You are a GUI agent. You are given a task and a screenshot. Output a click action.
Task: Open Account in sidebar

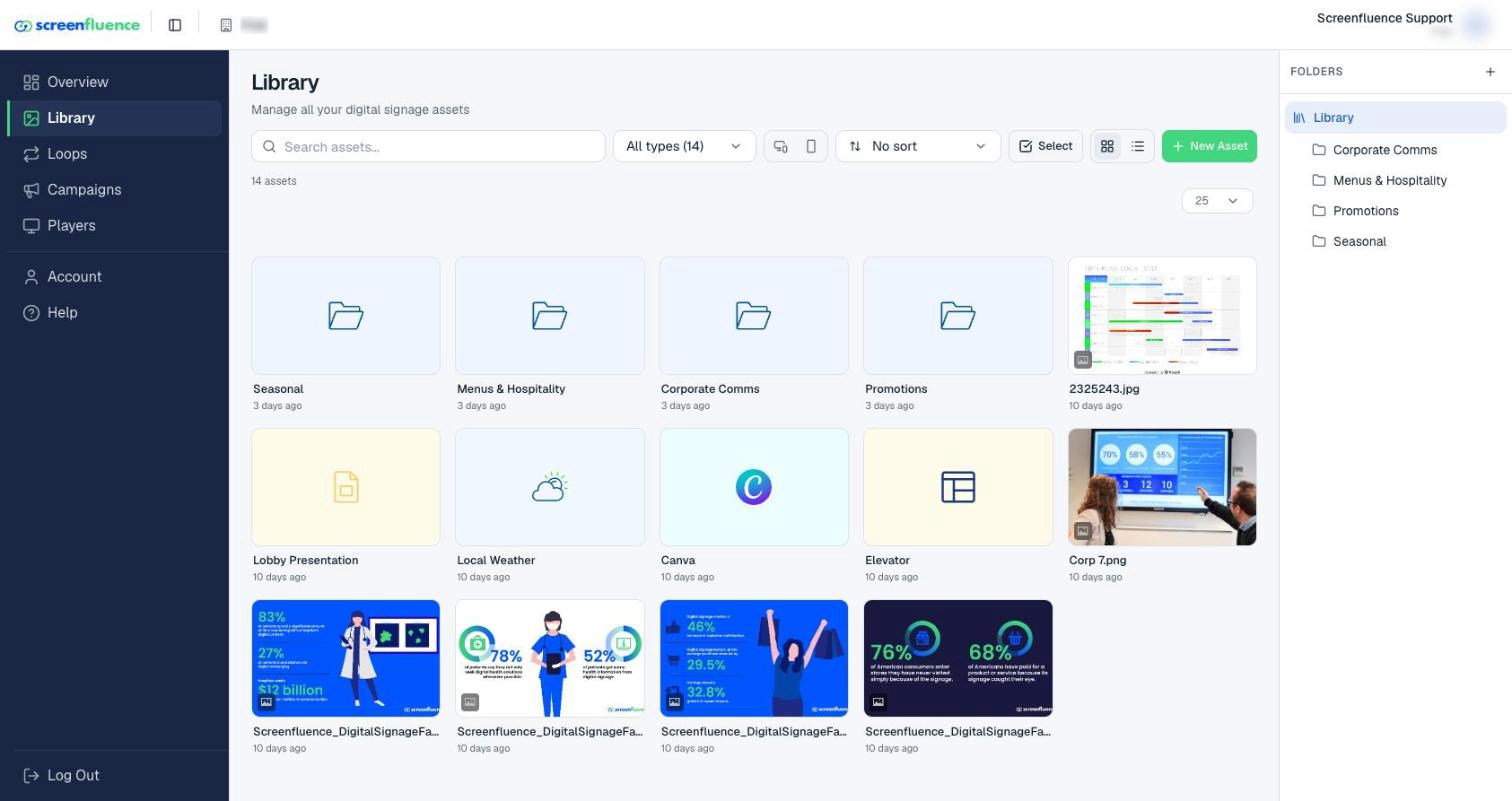pyautogui.click(x=115, y=277)
